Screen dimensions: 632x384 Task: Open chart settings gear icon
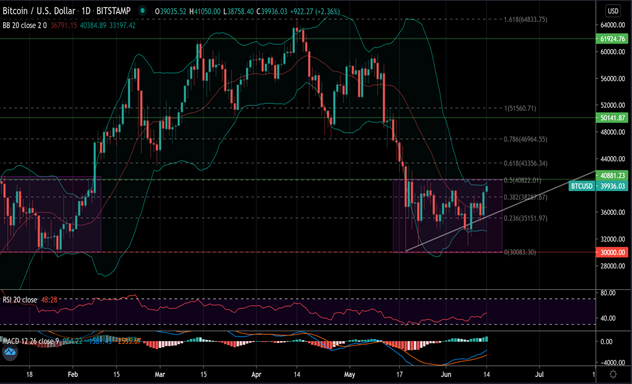tap(613, 374)
